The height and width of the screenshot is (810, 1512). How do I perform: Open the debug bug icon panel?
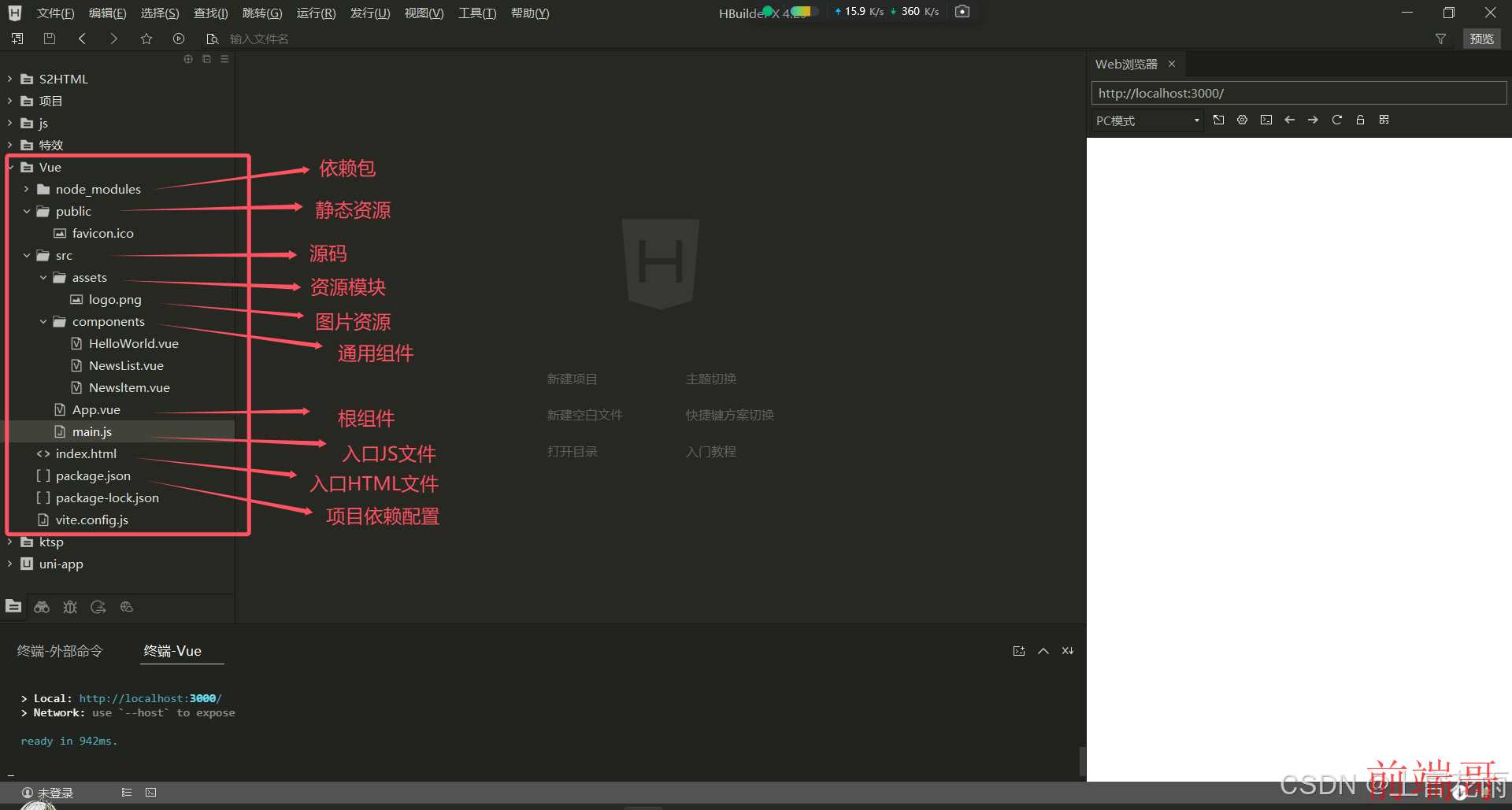[x=70, y=607]
